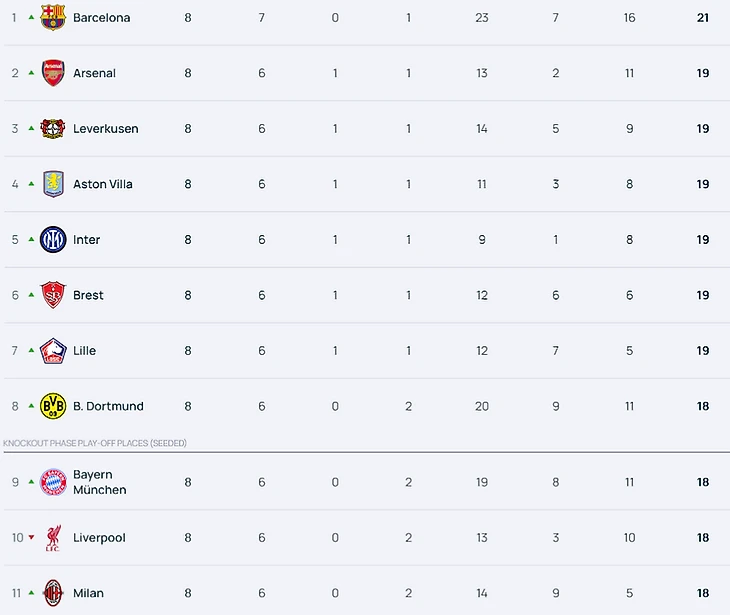
Task: Open the Brest club crest
Action: (53, 295)
